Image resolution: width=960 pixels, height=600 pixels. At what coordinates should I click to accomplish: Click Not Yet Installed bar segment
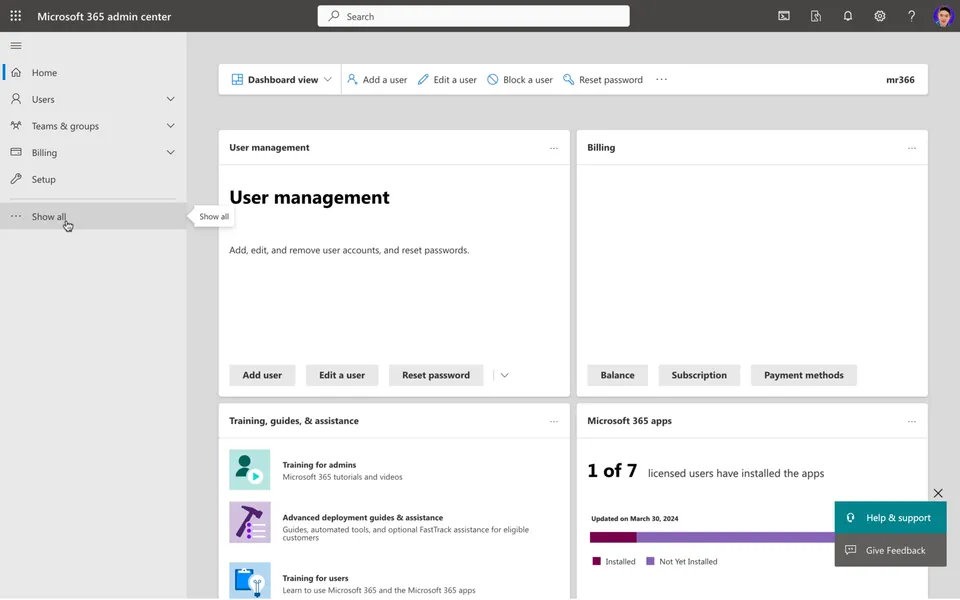tap(735, 538)
